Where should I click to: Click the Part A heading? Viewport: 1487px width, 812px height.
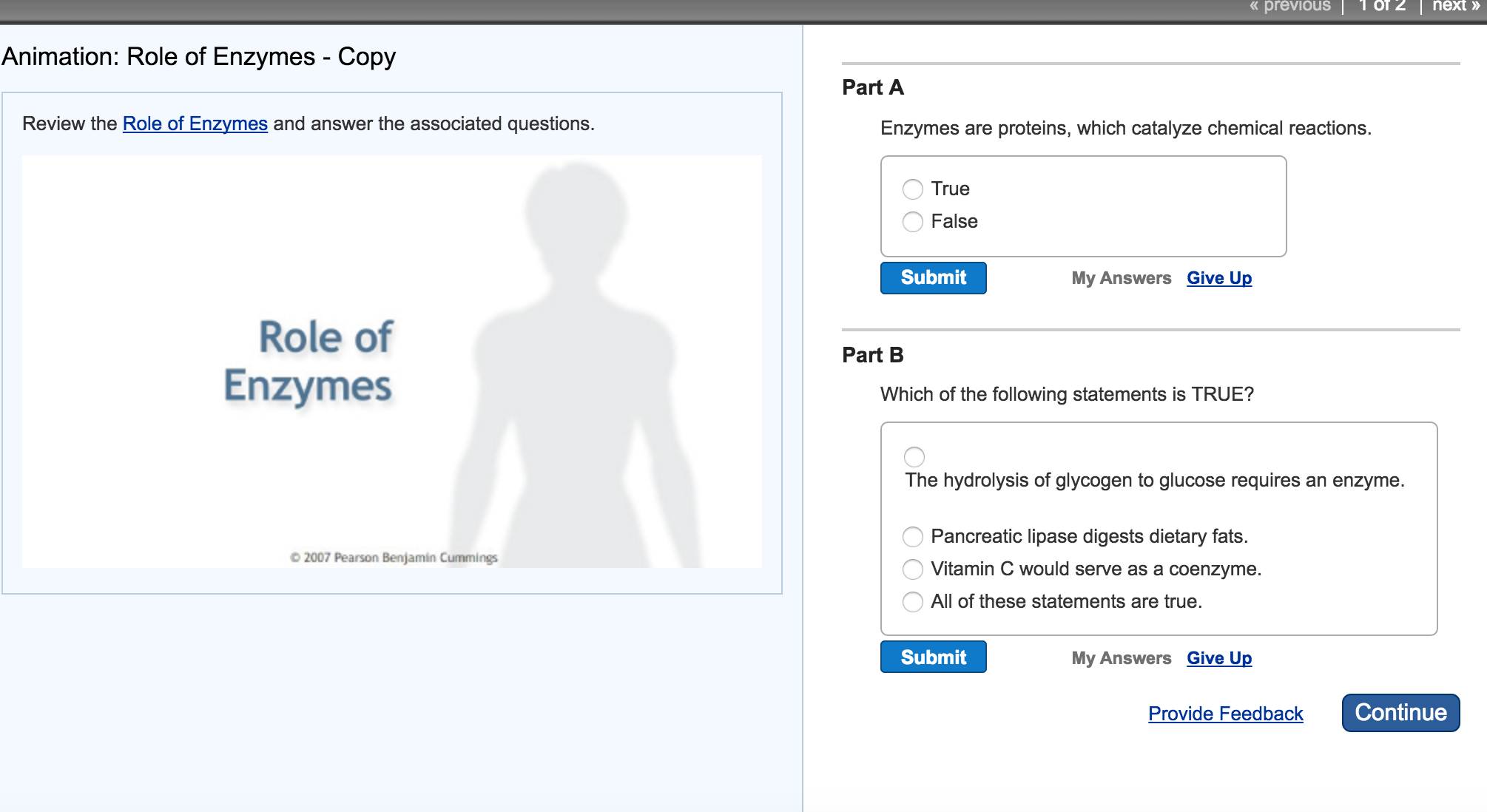[873, 87]
